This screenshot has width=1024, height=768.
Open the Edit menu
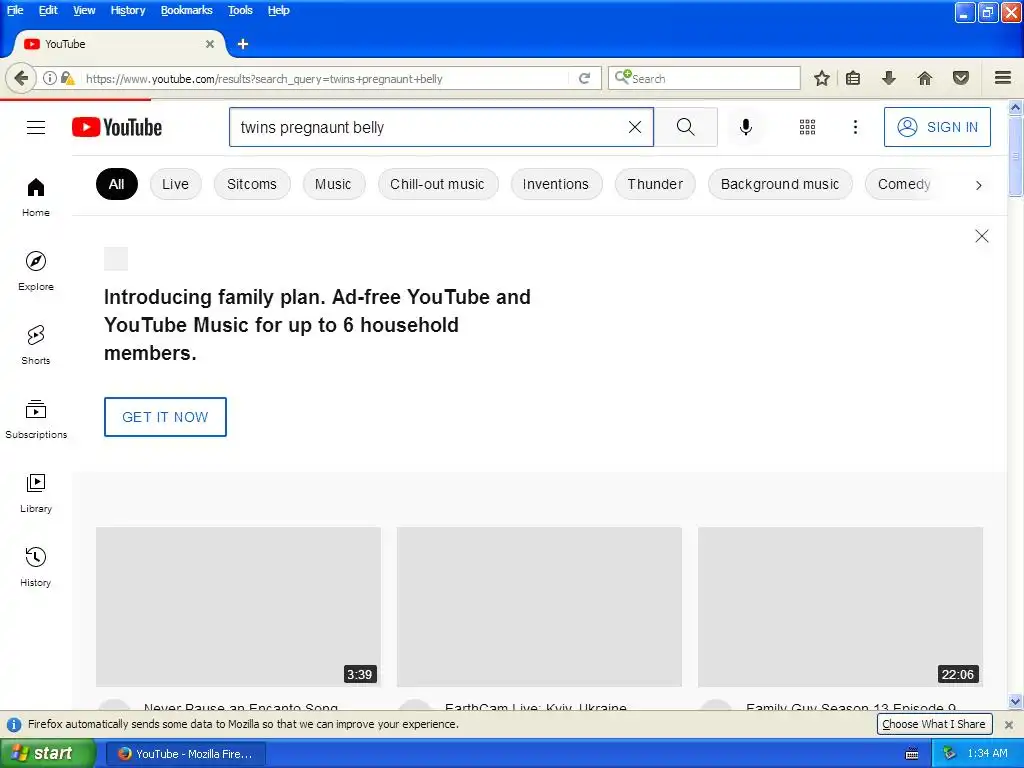pos(48,10)
